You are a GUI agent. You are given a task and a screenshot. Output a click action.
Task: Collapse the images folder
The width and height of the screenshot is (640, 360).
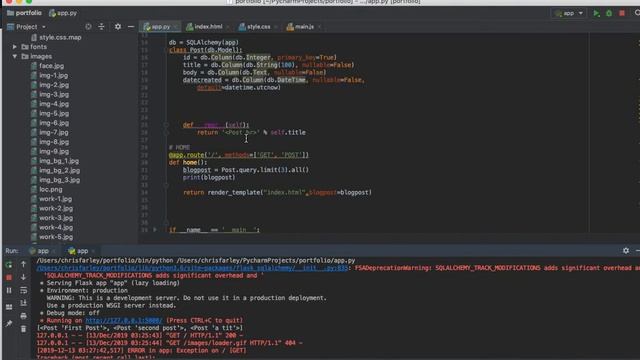coord(15,56)
